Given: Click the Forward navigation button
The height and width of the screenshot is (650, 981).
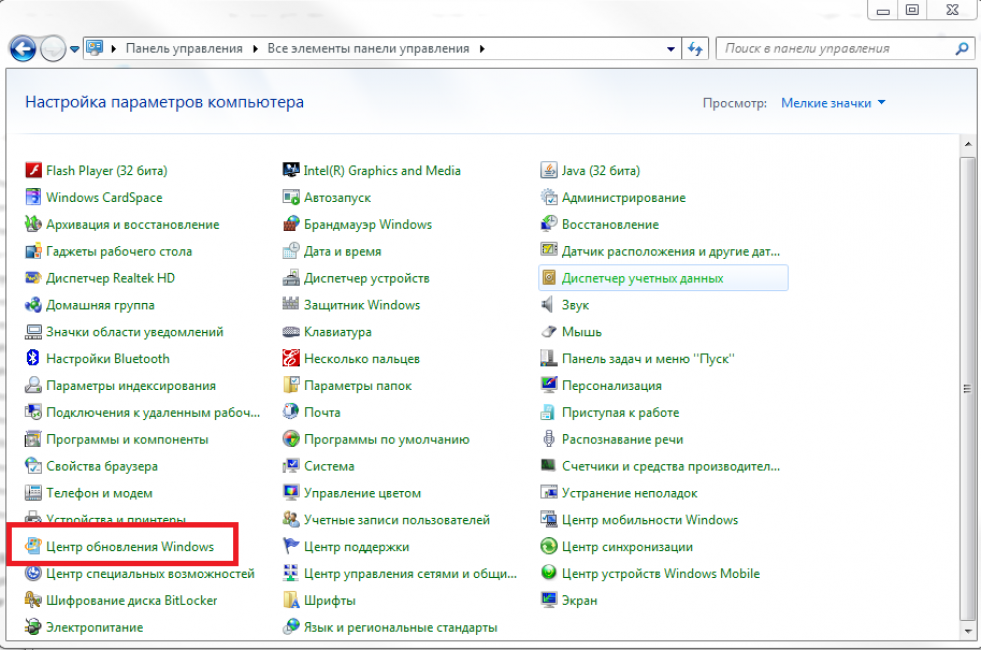Looking at the screenshot, I should 53,49.
